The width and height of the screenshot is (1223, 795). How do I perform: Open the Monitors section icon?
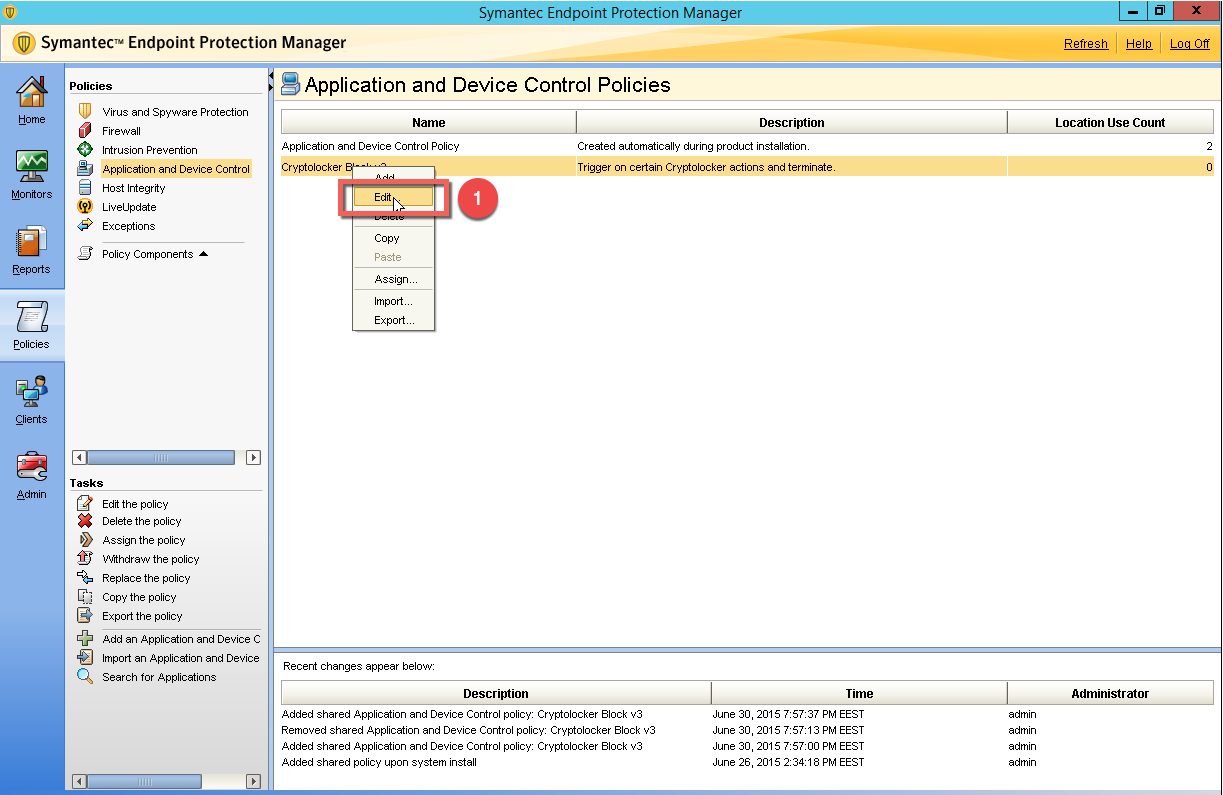[31, 167]
